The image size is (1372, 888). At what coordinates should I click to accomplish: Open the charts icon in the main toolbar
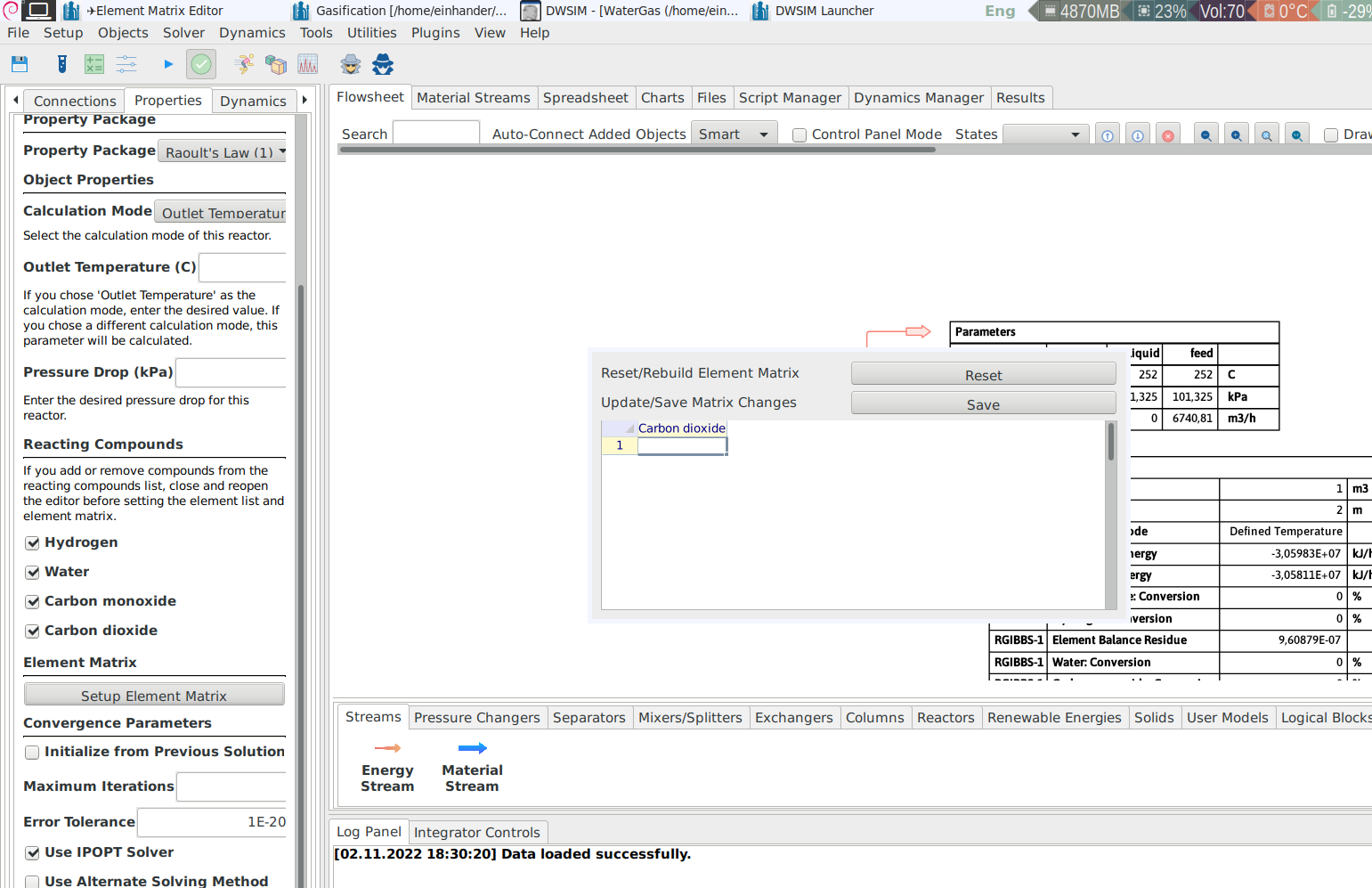307,64
